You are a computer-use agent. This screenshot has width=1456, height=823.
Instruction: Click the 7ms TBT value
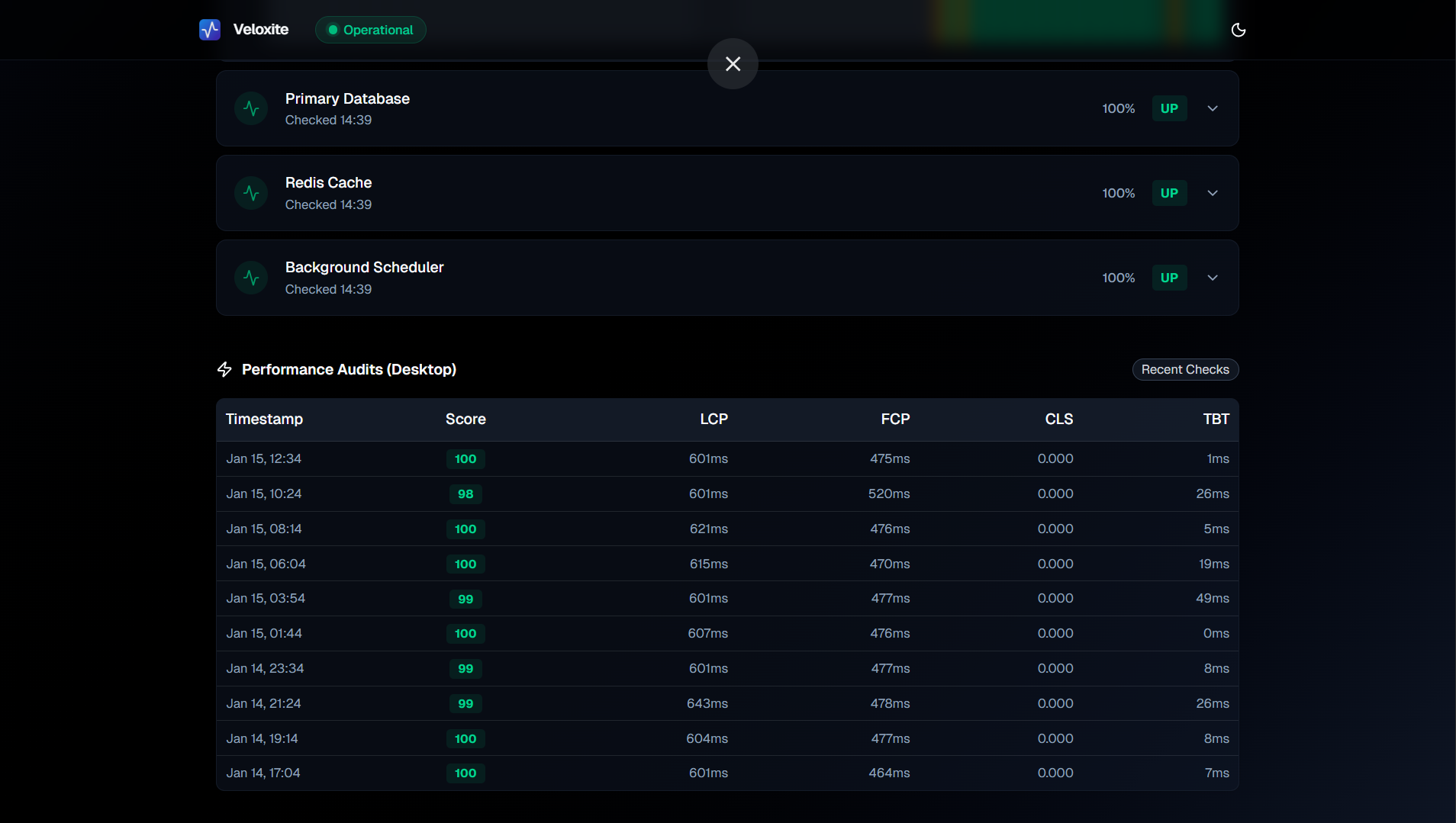(1216, 773)
